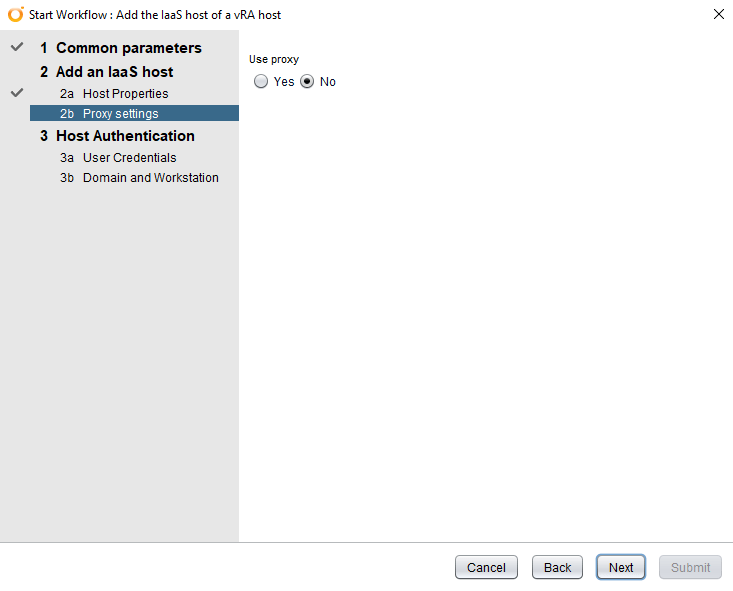
Task: Click the orange vRealize Orchestrator title icon
Action: pos(15,14)
